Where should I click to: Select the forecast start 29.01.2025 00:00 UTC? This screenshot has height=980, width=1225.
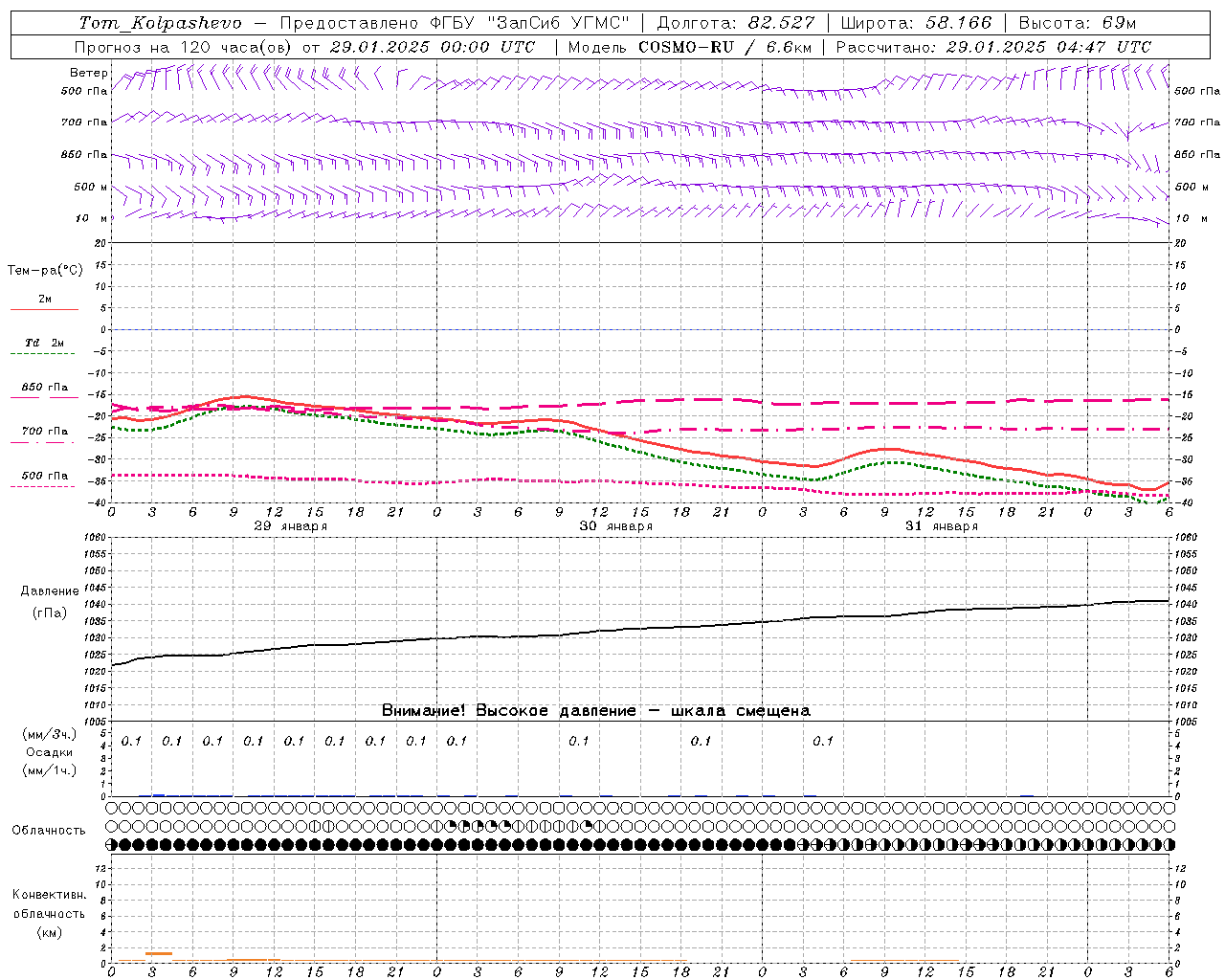(x=432, y=47)
